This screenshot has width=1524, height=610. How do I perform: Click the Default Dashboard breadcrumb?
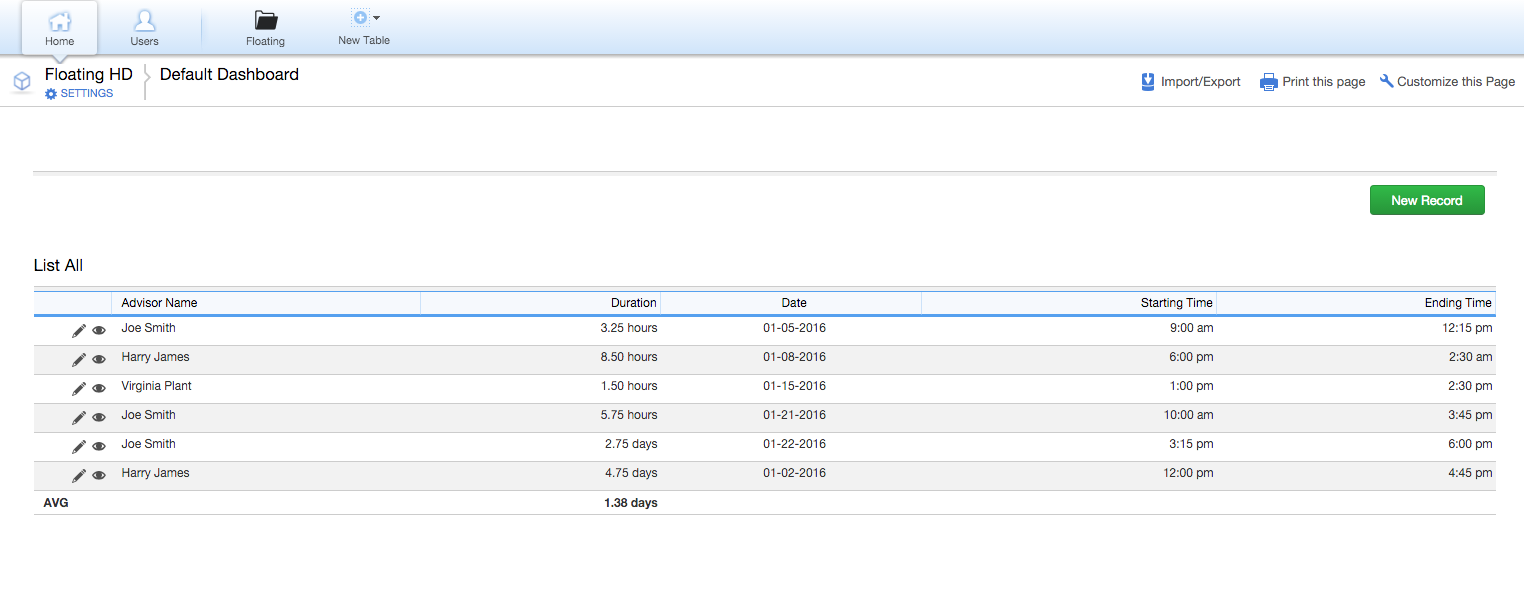coord(229,74)
